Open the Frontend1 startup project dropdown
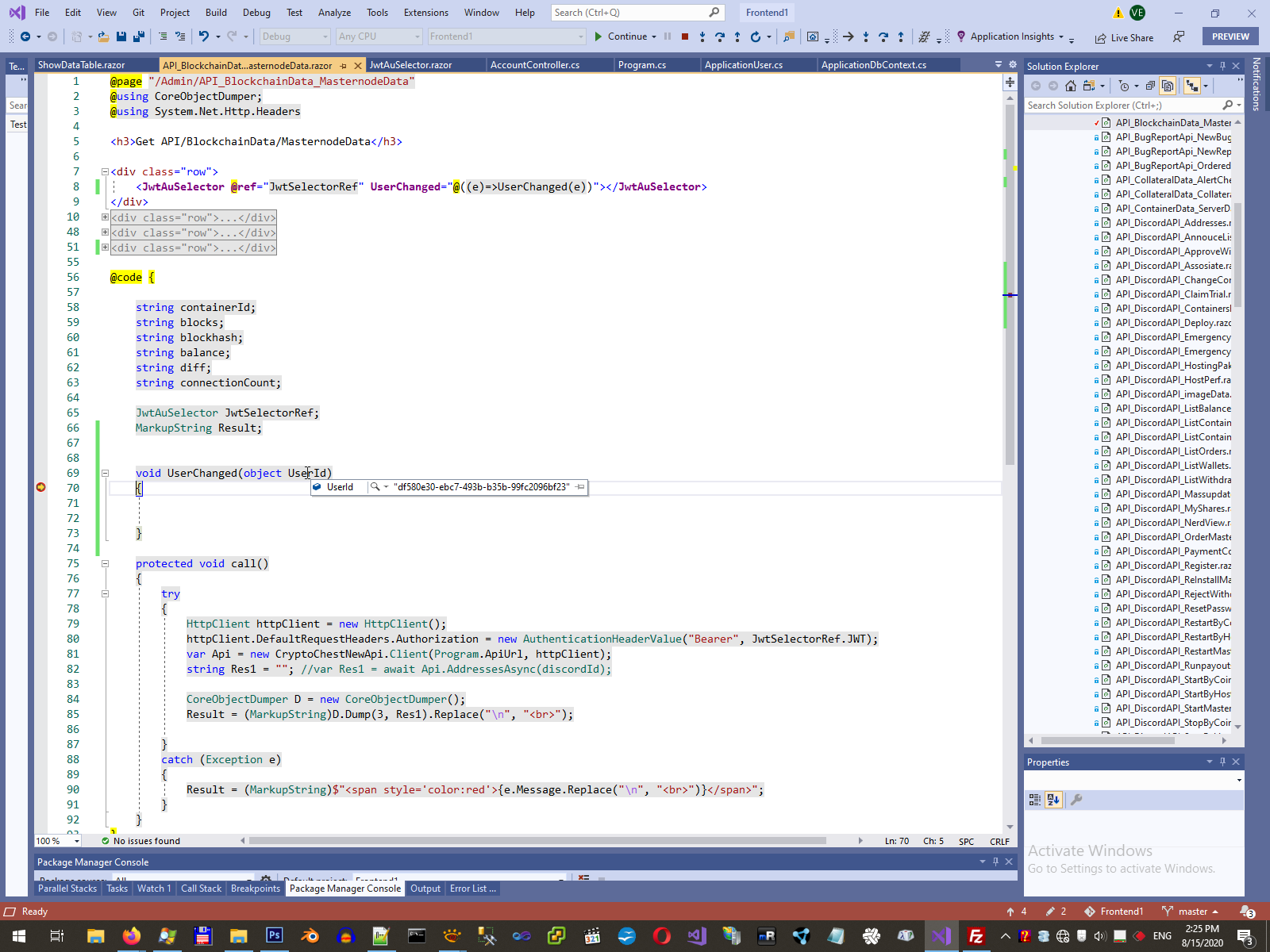This screenshot has height=952, width=1270. click(x=506, y=36)
